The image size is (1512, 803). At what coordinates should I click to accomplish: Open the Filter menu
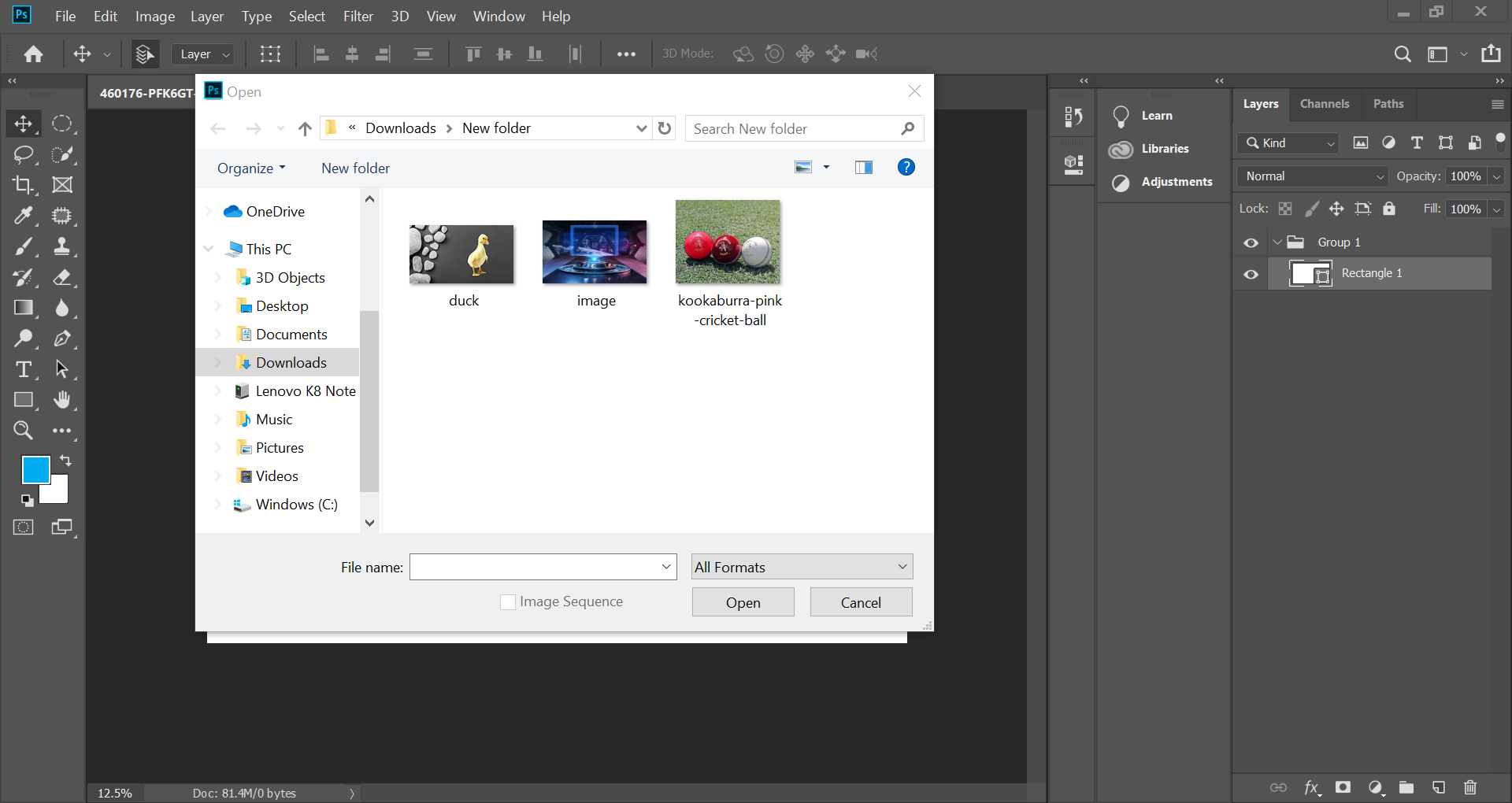point(358,16)
